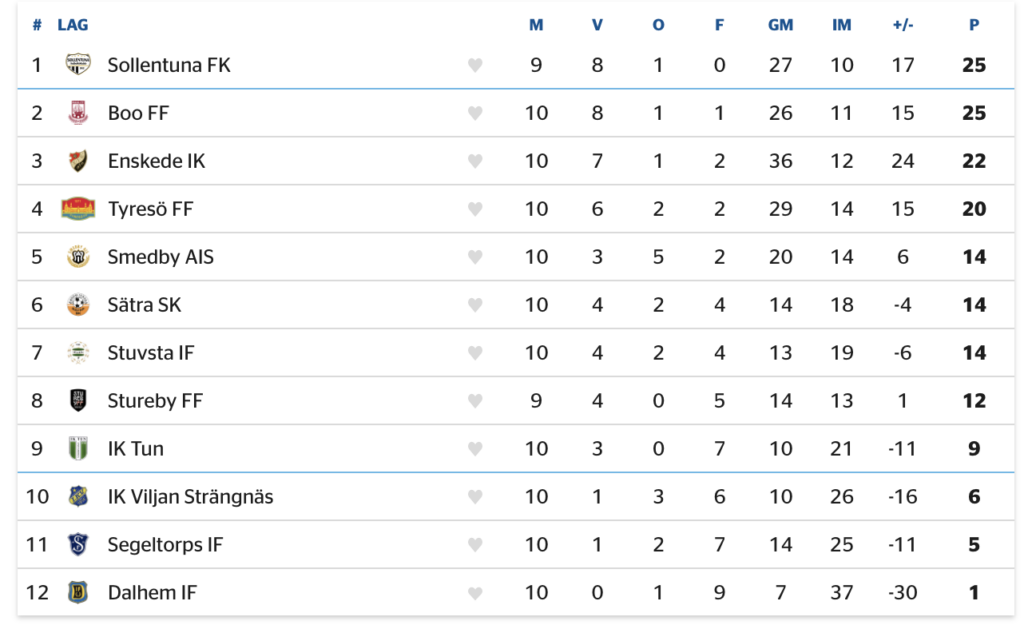Click the Dalhem IF club crest
This screenshot has width=1024, height=625.
click(78, 592)
